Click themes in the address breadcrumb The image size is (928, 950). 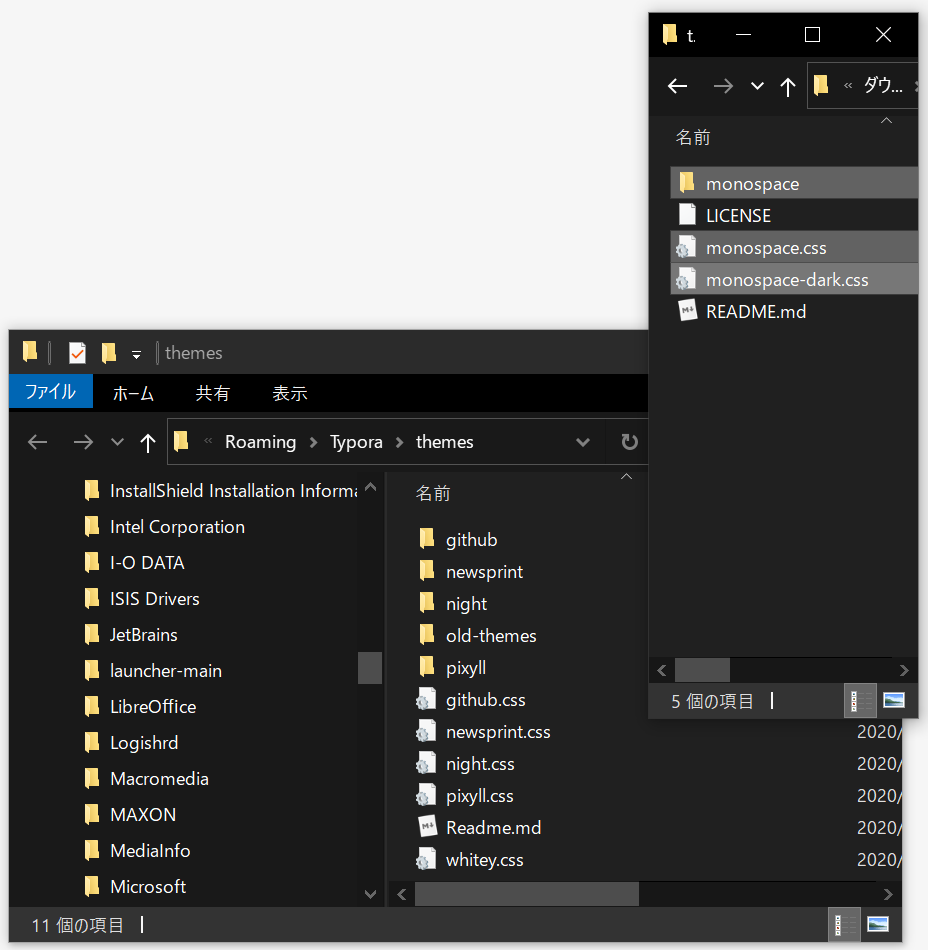(x=445, y=442)
